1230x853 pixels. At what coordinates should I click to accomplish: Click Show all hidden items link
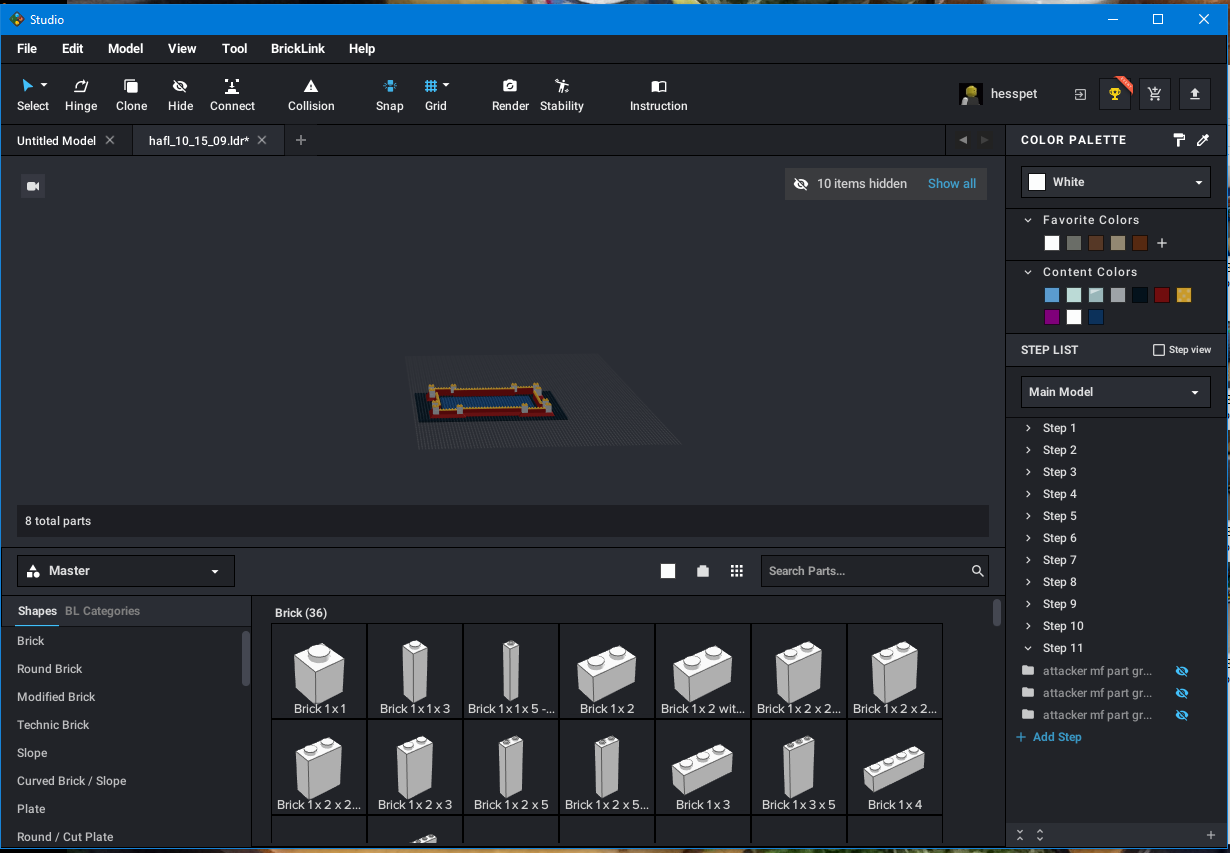951,184
